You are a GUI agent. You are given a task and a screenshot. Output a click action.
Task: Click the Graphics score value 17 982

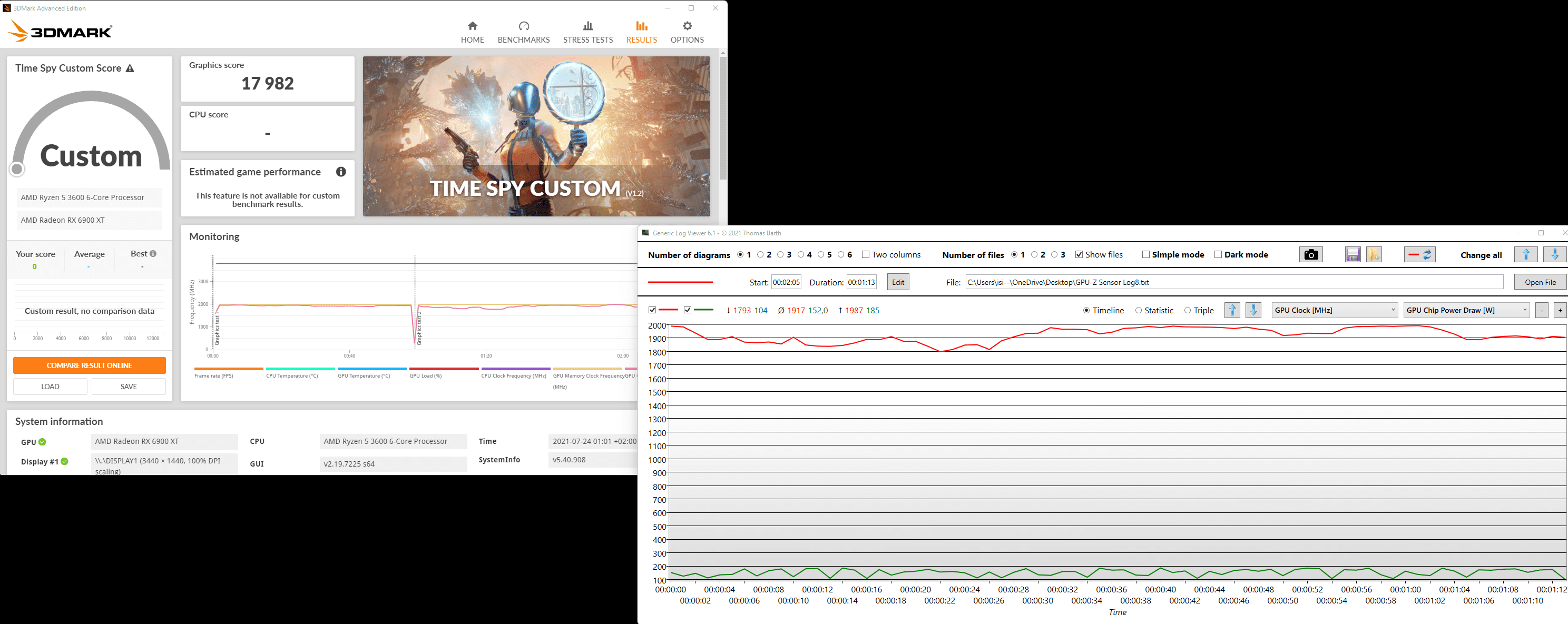click(267, 83)
